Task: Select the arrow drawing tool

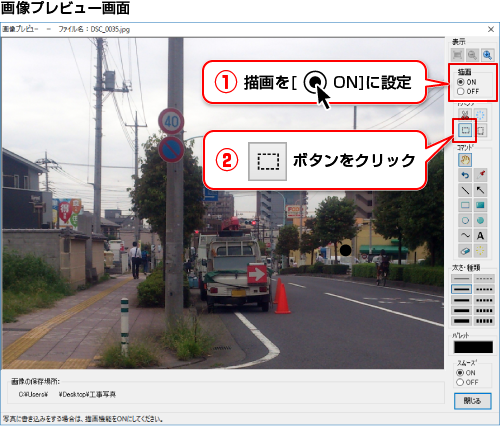Action: click(480, 190)
